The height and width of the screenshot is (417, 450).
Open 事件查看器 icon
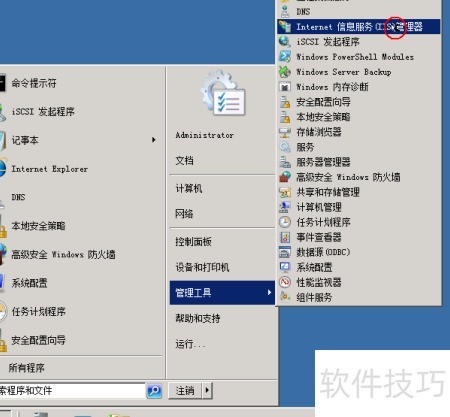(285, 237)
